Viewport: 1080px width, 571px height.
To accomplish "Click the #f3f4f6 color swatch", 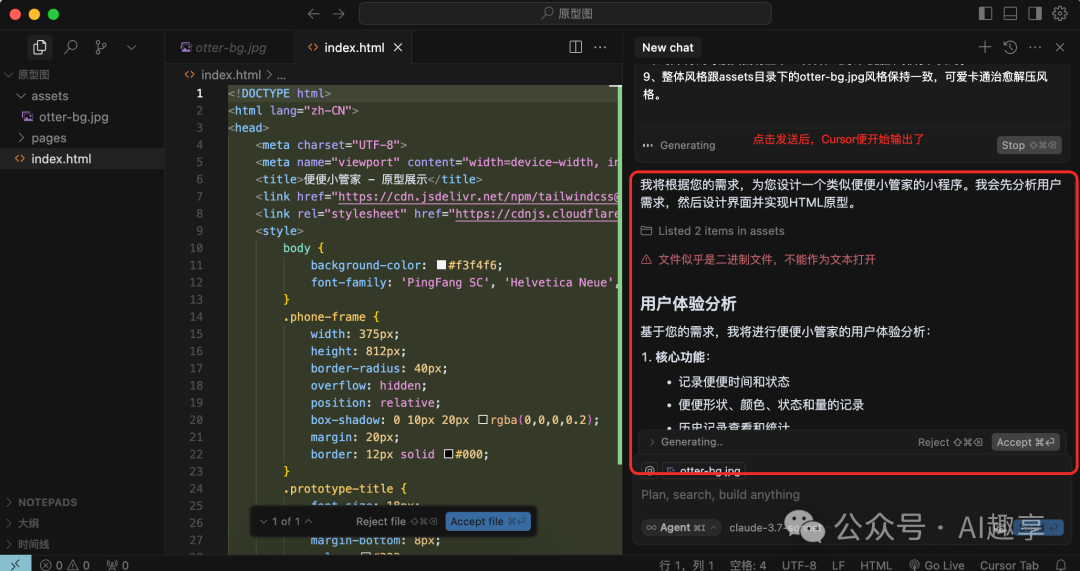I will pyautogui.click(x=442, y=265).
